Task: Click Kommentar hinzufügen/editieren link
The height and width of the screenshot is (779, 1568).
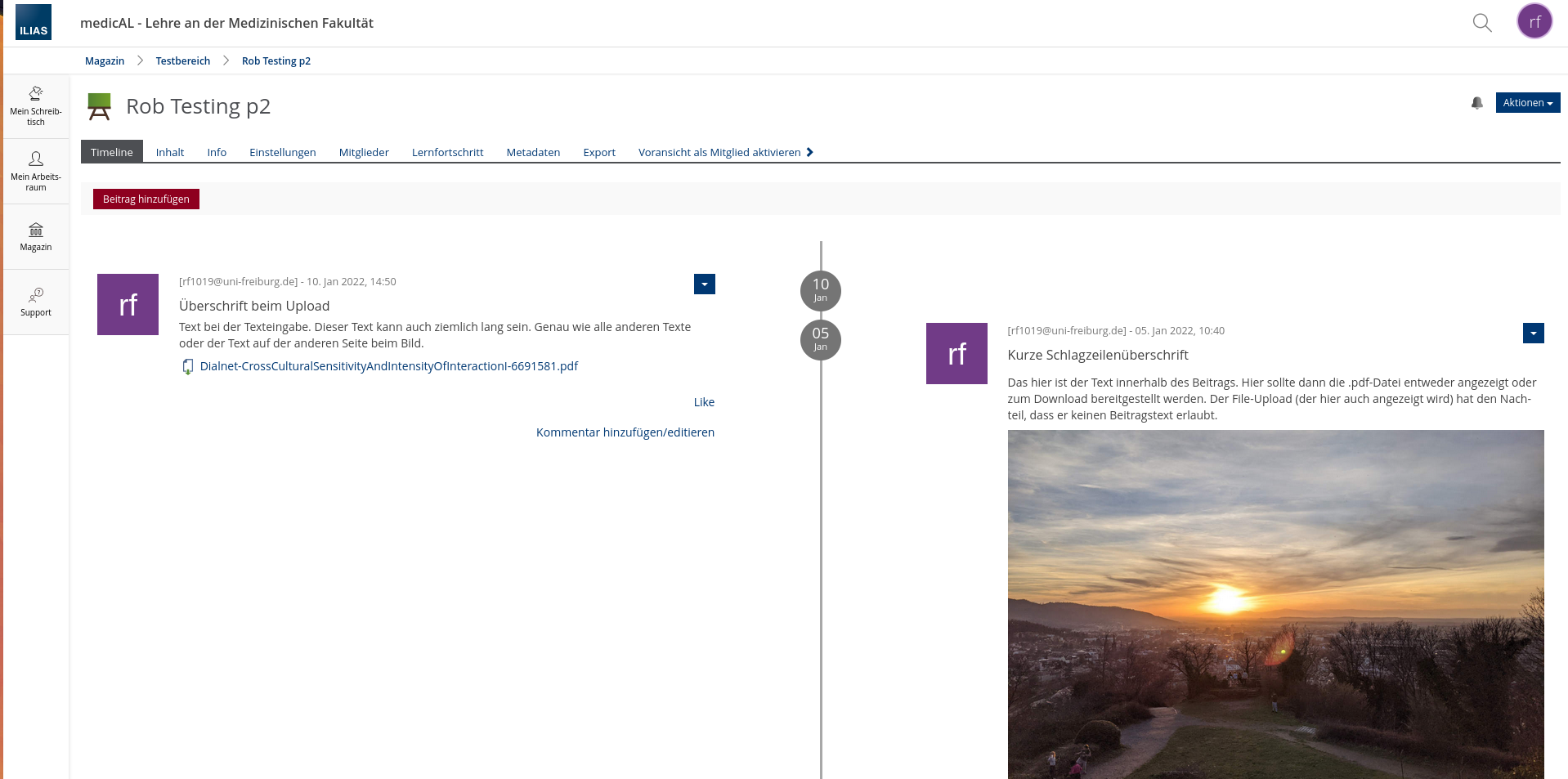Action: click(x=625, y=432)
